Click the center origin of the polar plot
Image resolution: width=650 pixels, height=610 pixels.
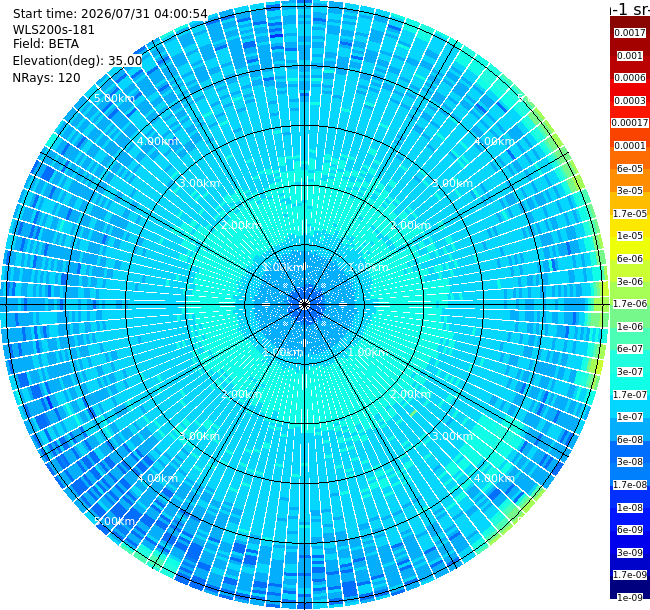305,305
